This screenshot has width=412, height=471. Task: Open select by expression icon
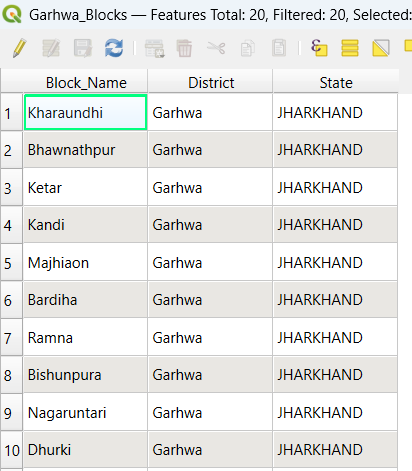[319, 48]
